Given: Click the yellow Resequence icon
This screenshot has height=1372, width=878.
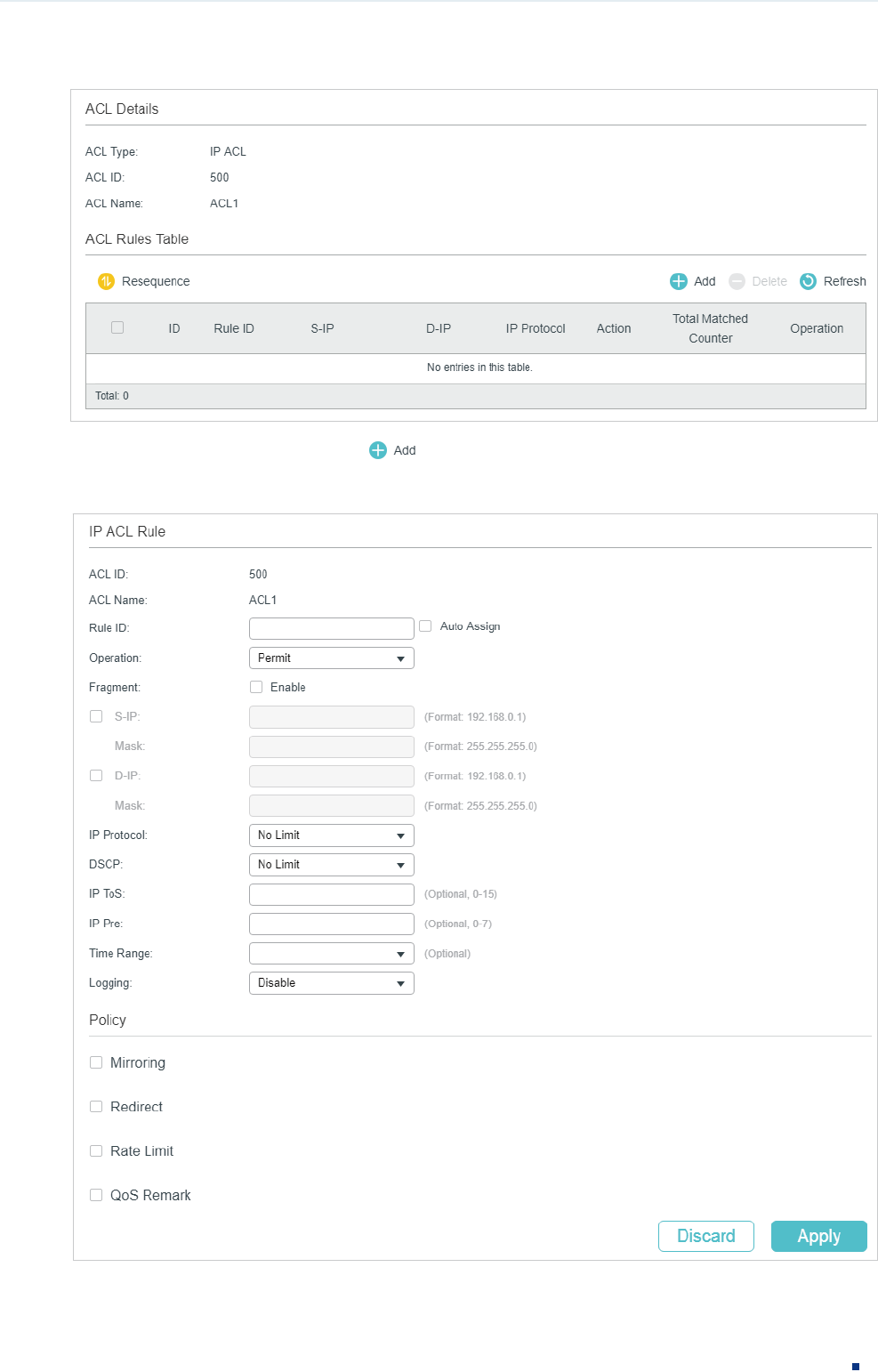Looking at the screenshot, I should [106, 281].
